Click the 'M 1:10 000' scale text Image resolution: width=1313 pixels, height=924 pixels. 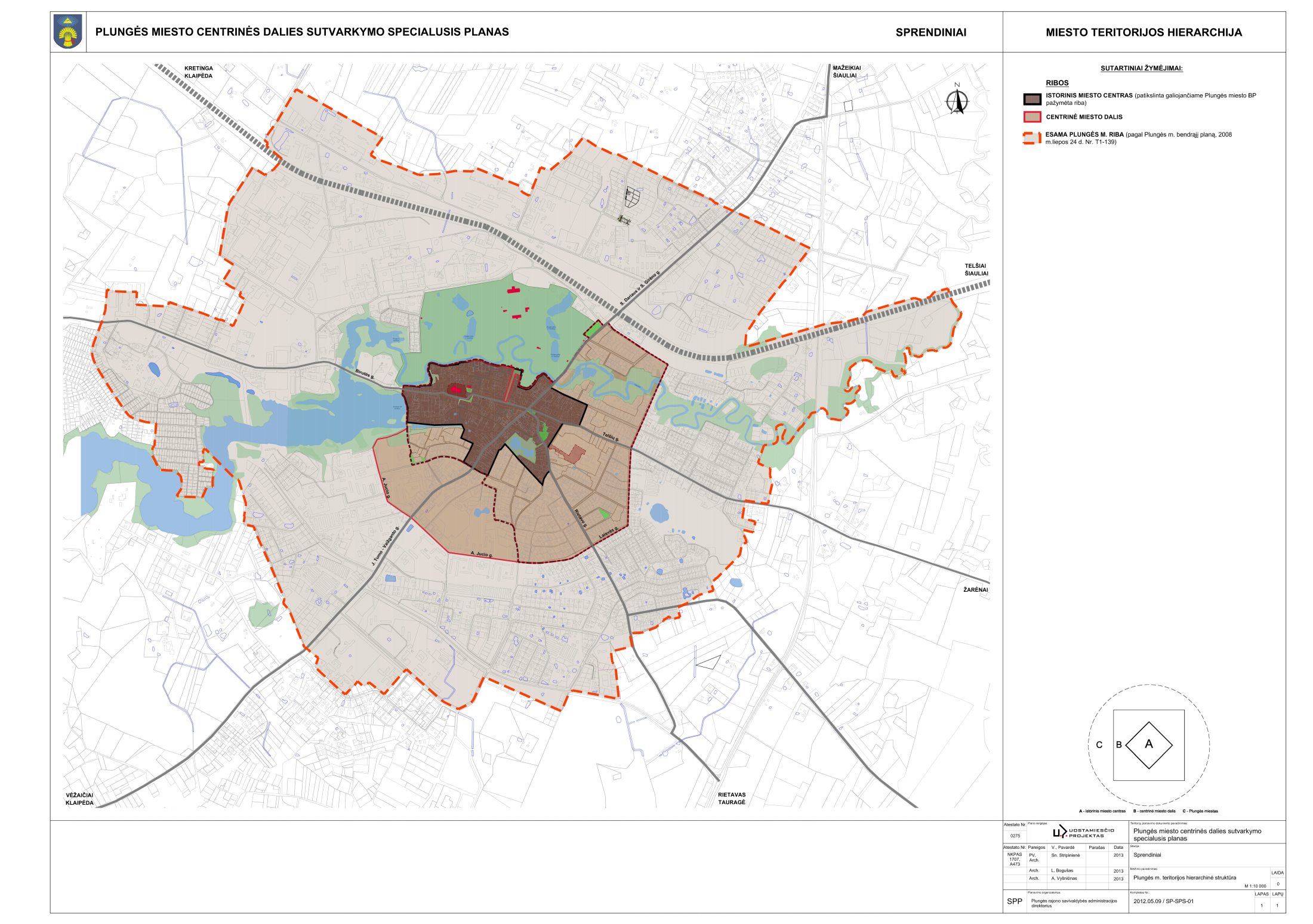point(1255,886)
